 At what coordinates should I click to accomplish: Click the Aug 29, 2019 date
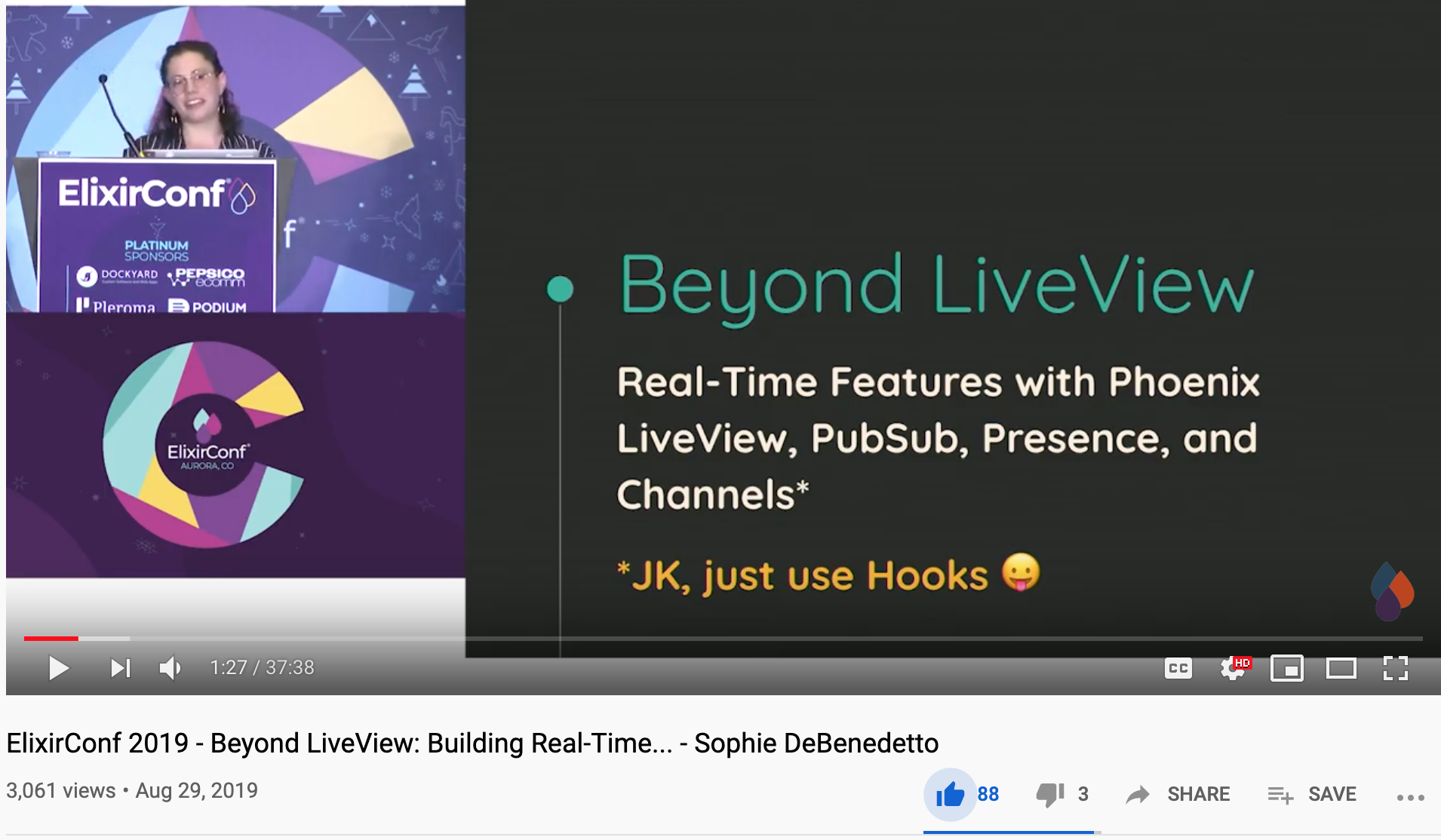tap(197, 790)
